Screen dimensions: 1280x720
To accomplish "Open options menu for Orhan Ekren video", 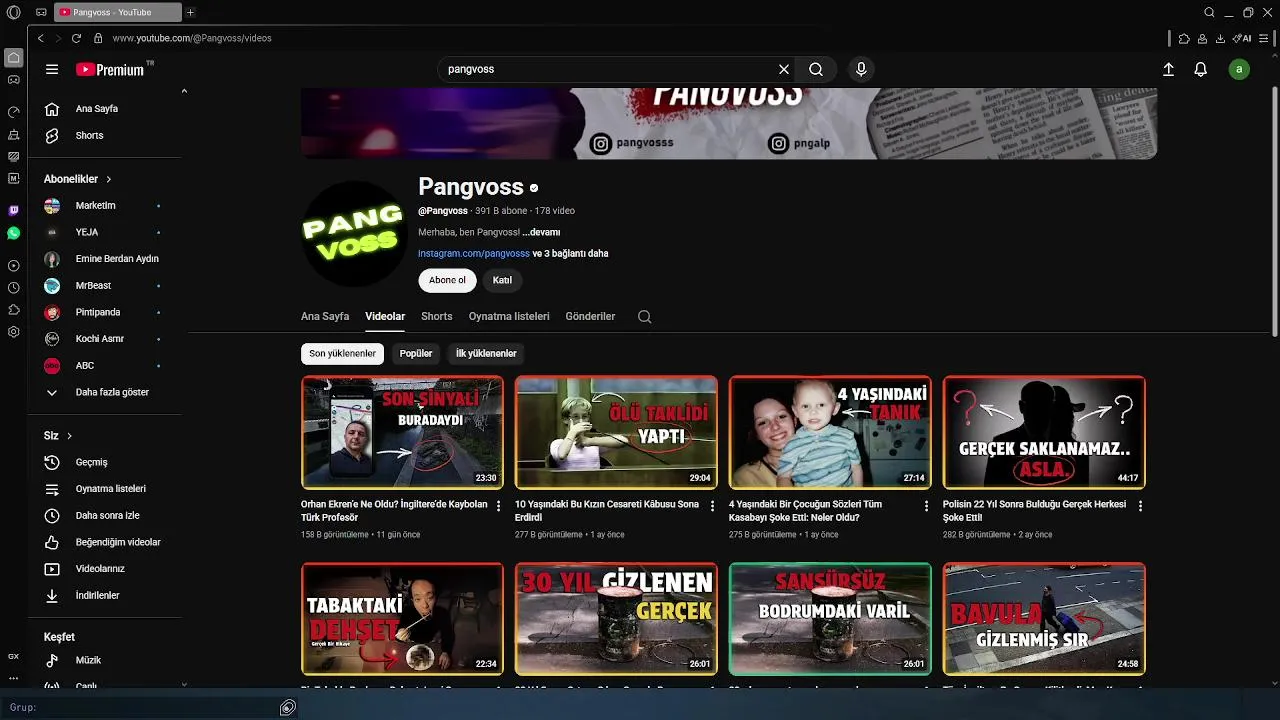I will 498,506.
